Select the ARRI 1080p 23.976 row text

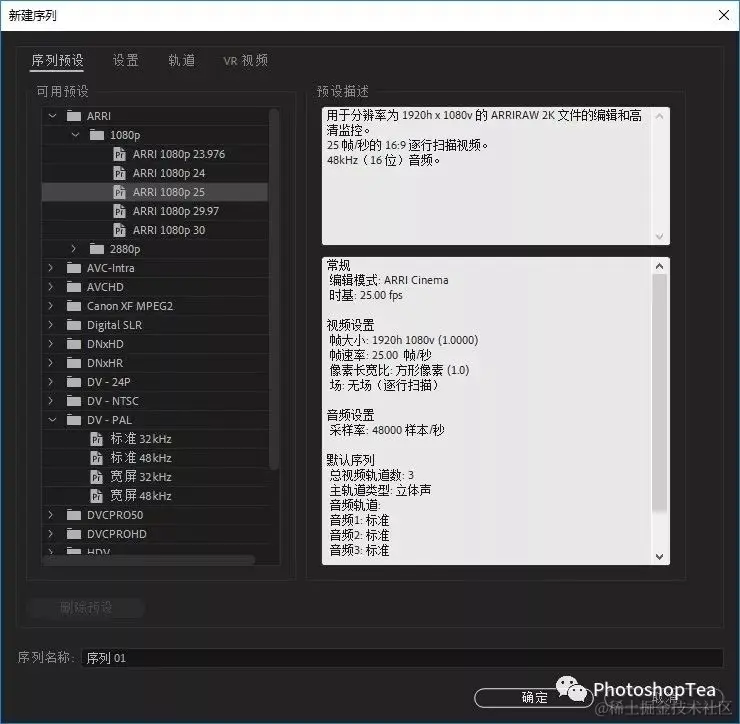pos(179,154)
